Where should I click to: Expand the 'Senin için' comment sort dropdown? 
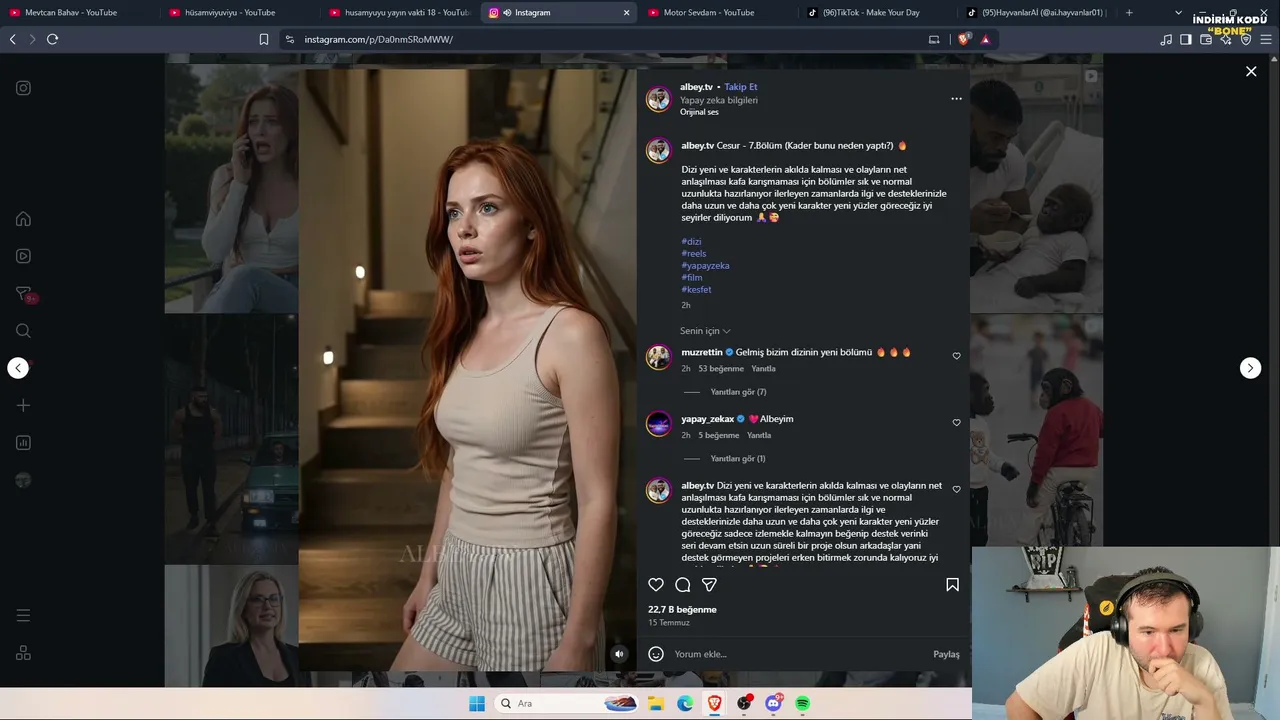[x=705, y=331]
